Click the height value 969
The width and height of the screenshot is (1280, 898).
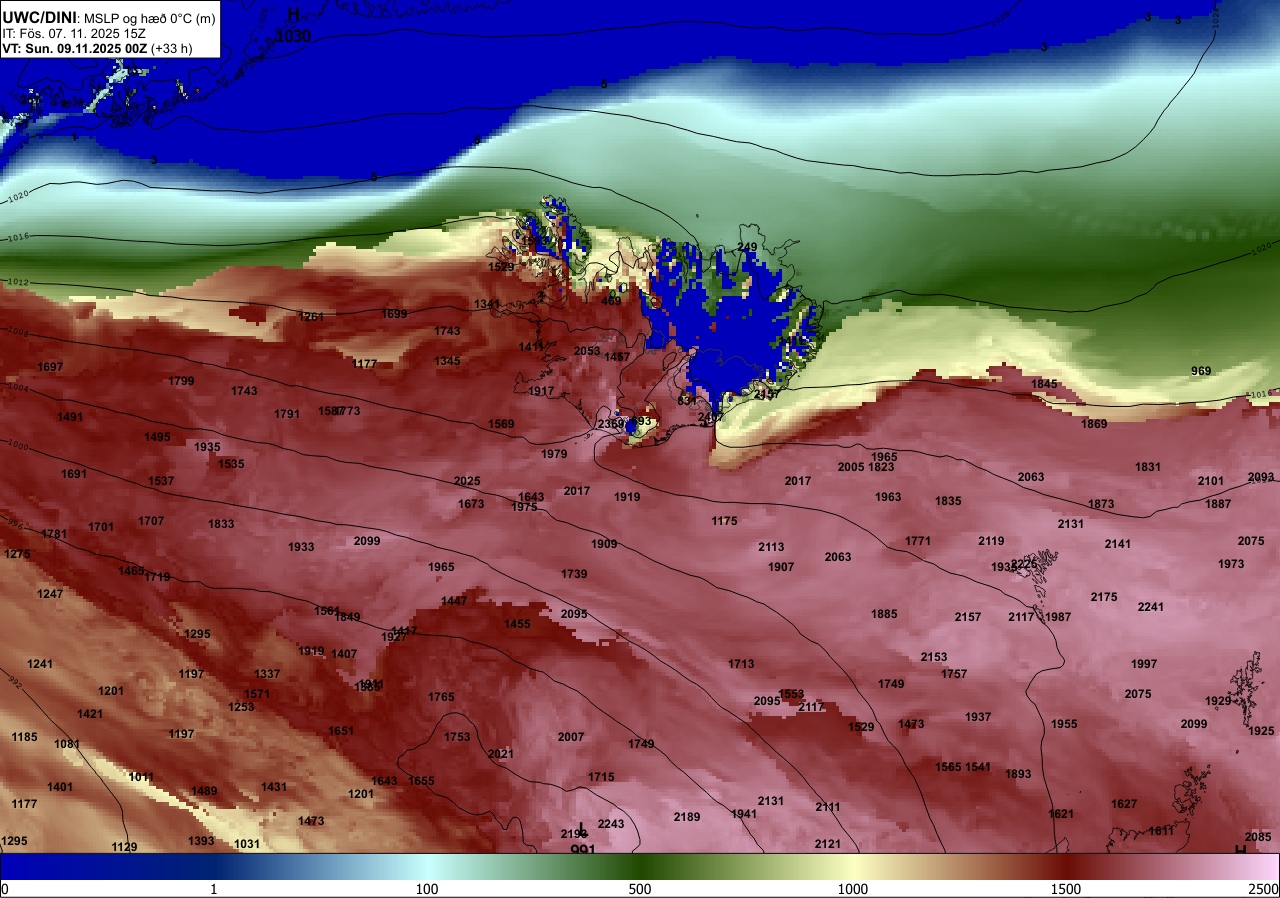click(1201, 371)
